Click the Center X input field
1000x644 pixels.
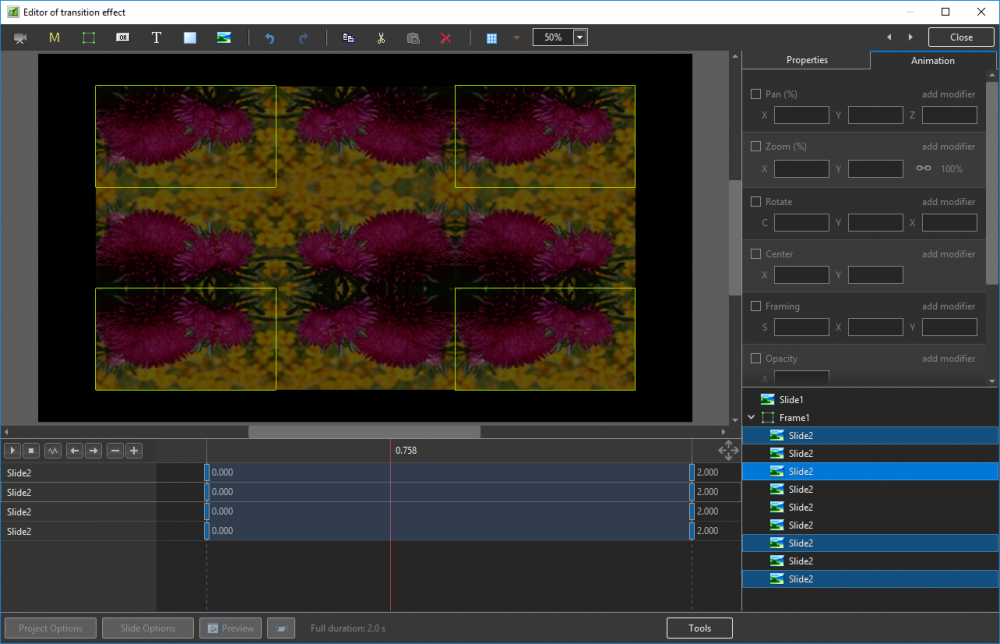point(801,275)
